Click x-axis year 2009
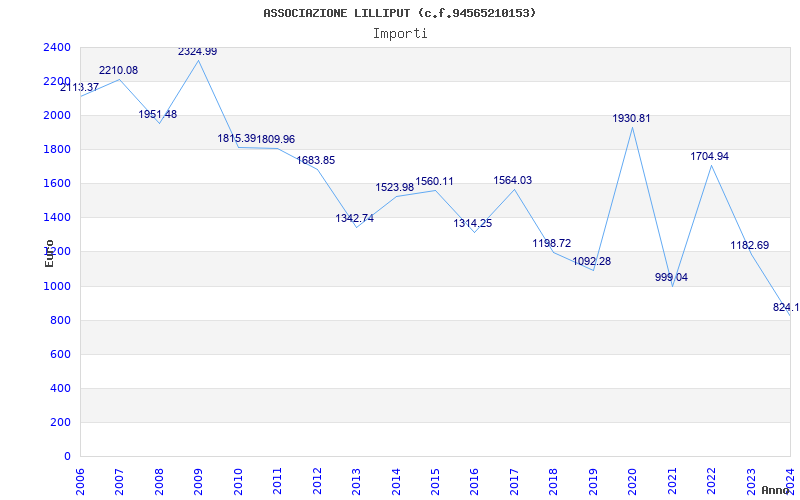The height and width of the screenshot is (500, 800). (198, 481)
